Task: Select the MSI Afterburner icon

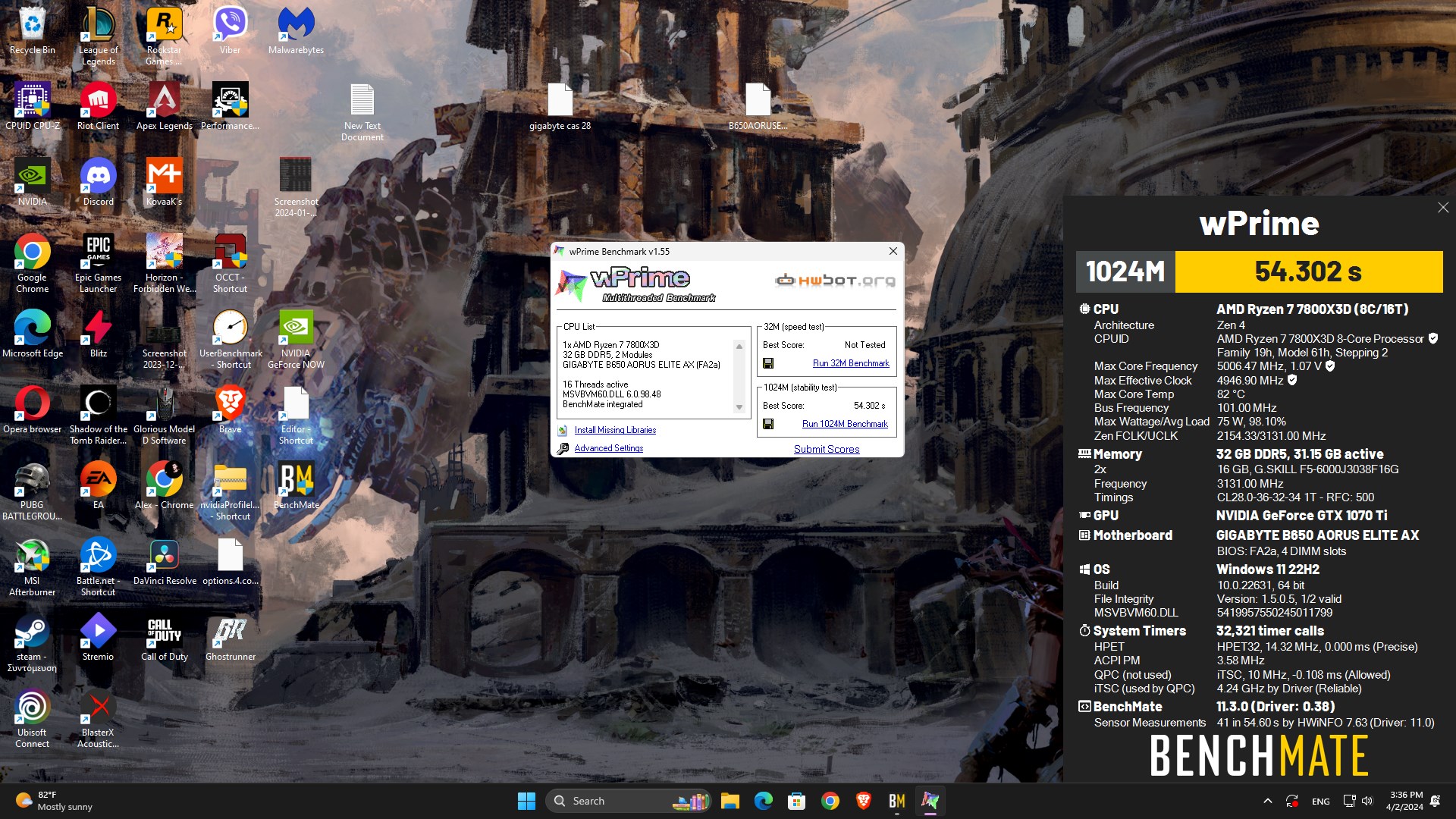Action: (x=33, y=567)
